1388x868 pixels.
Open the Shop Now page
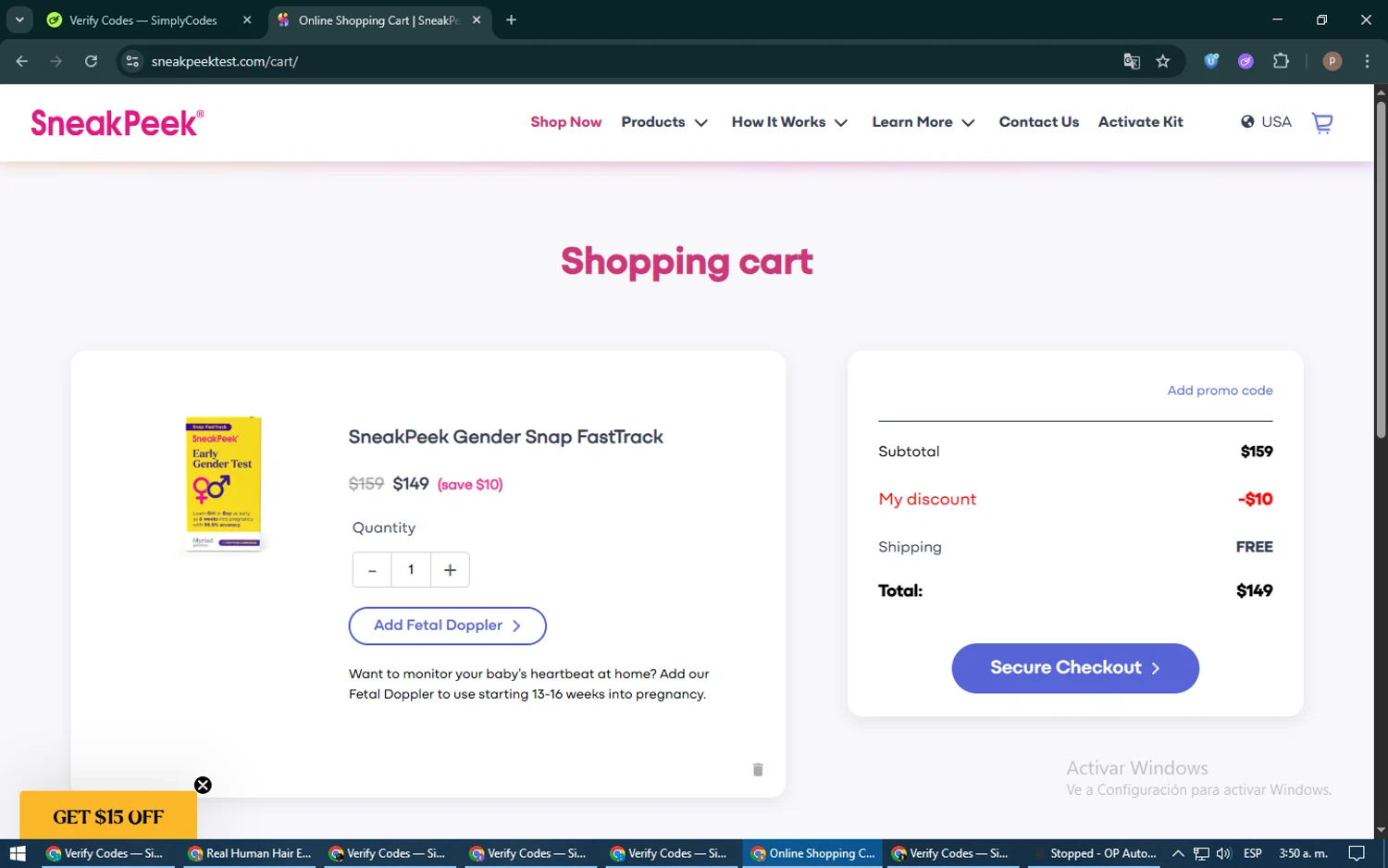tap(566, 122)
